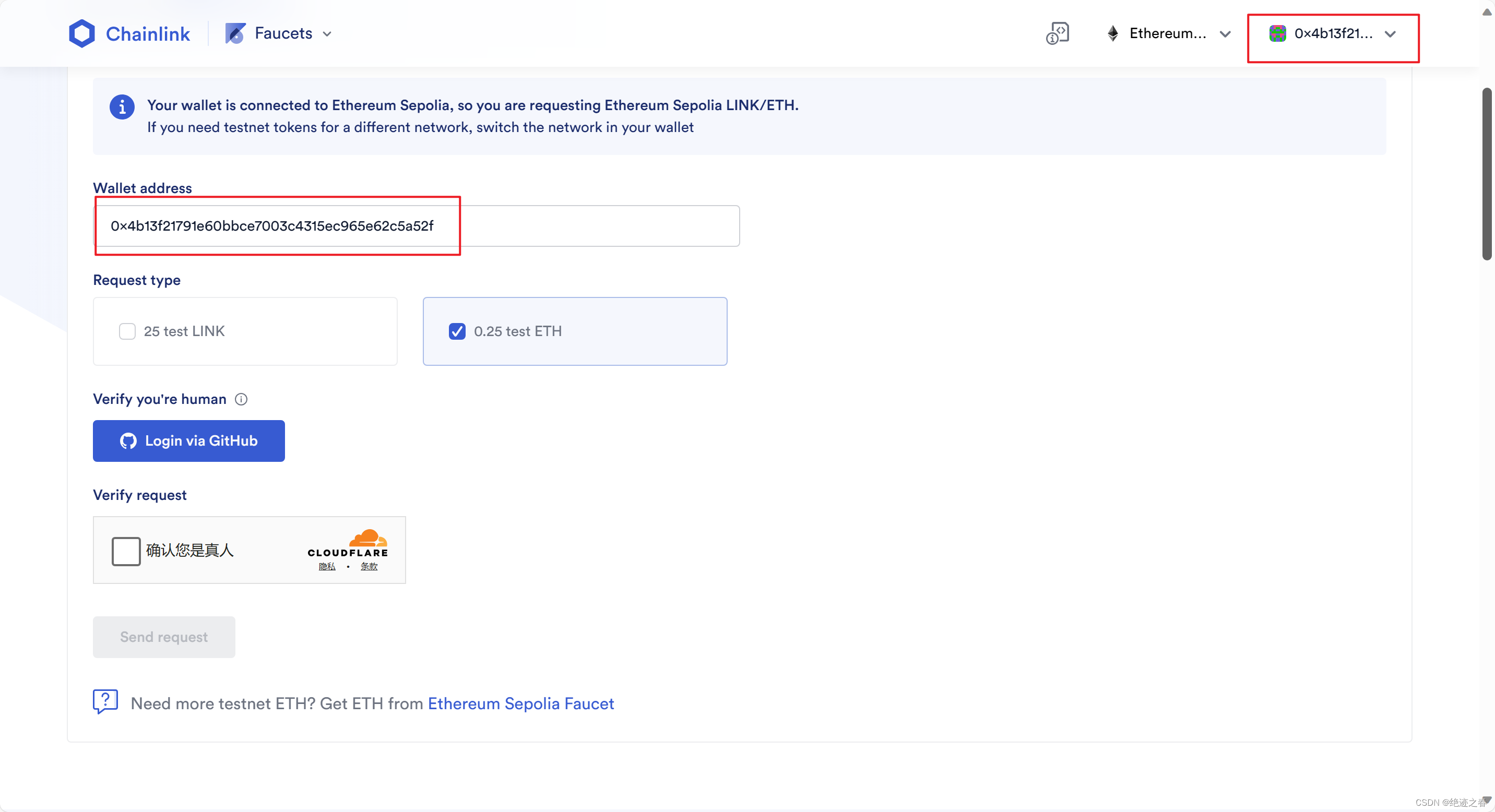Click the blue info circle icon
Viewport: 1495px width, 812px height.
pos(122,108)
